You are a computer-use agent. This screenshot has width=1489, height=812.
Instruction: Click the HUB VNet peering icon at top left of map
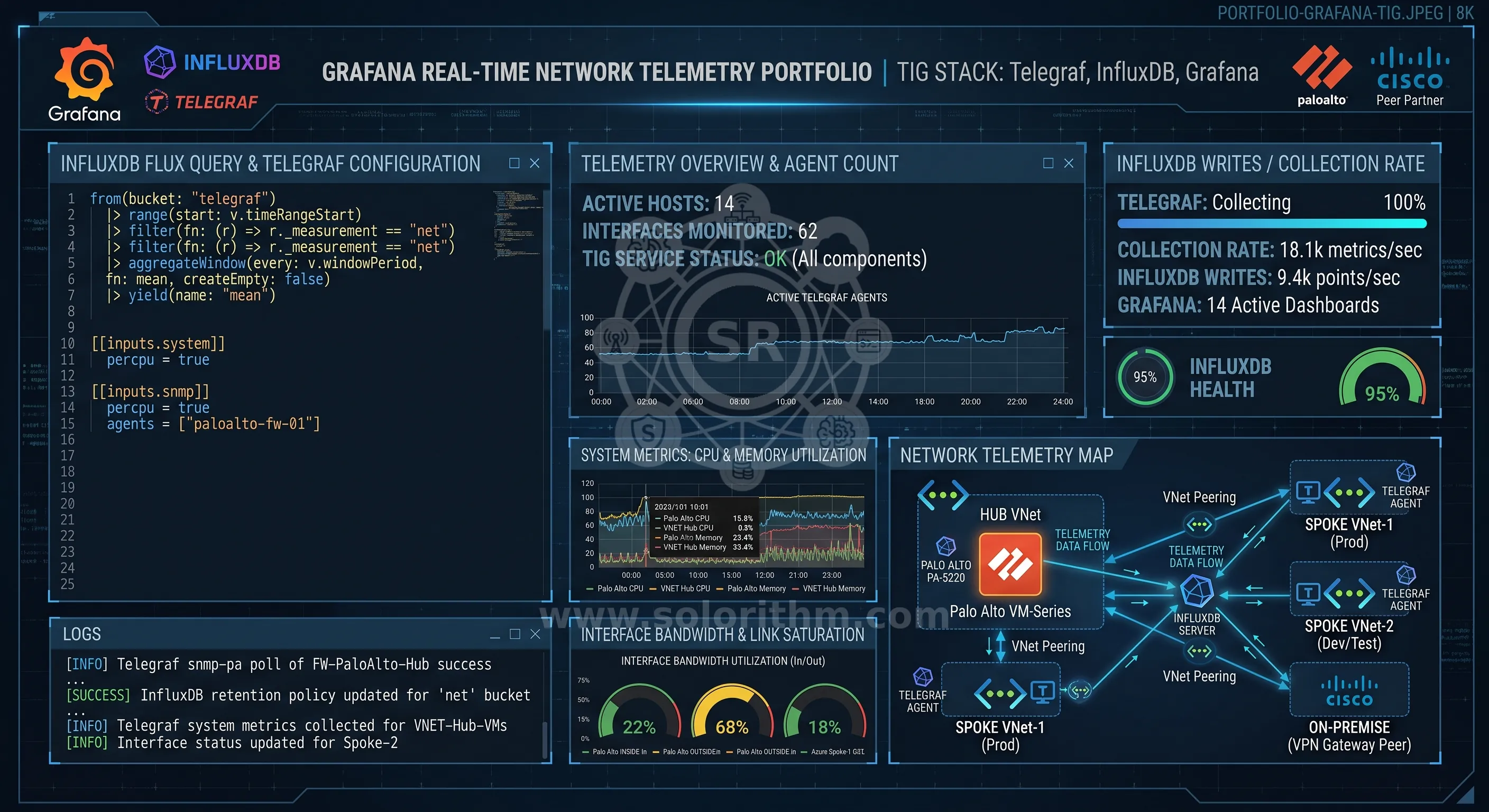pyautogui.click(x=943, y=495)
